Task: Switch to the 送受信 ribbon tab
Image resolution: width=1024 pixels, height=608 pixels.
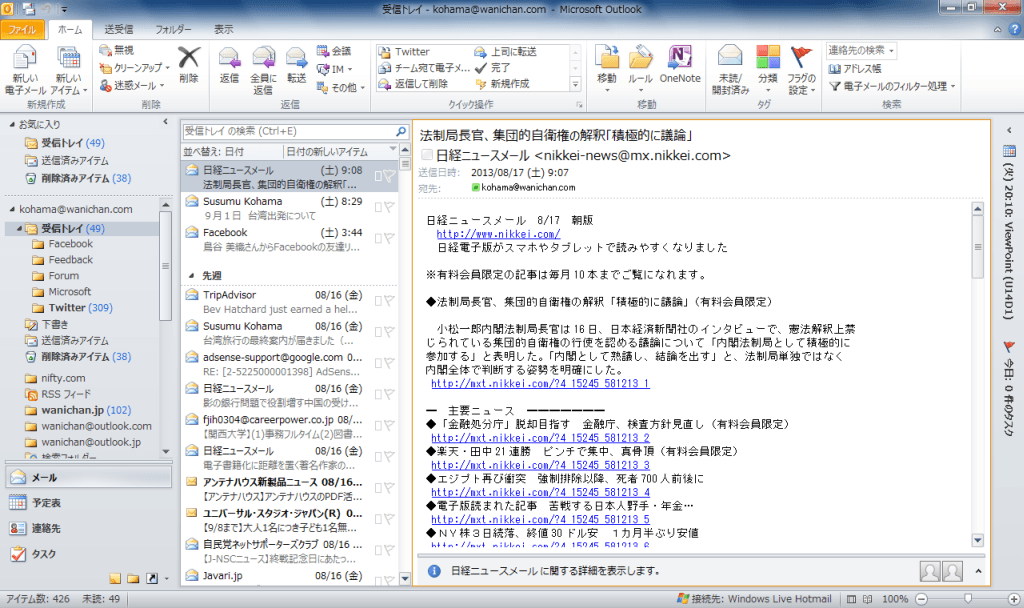Action: 118,29
